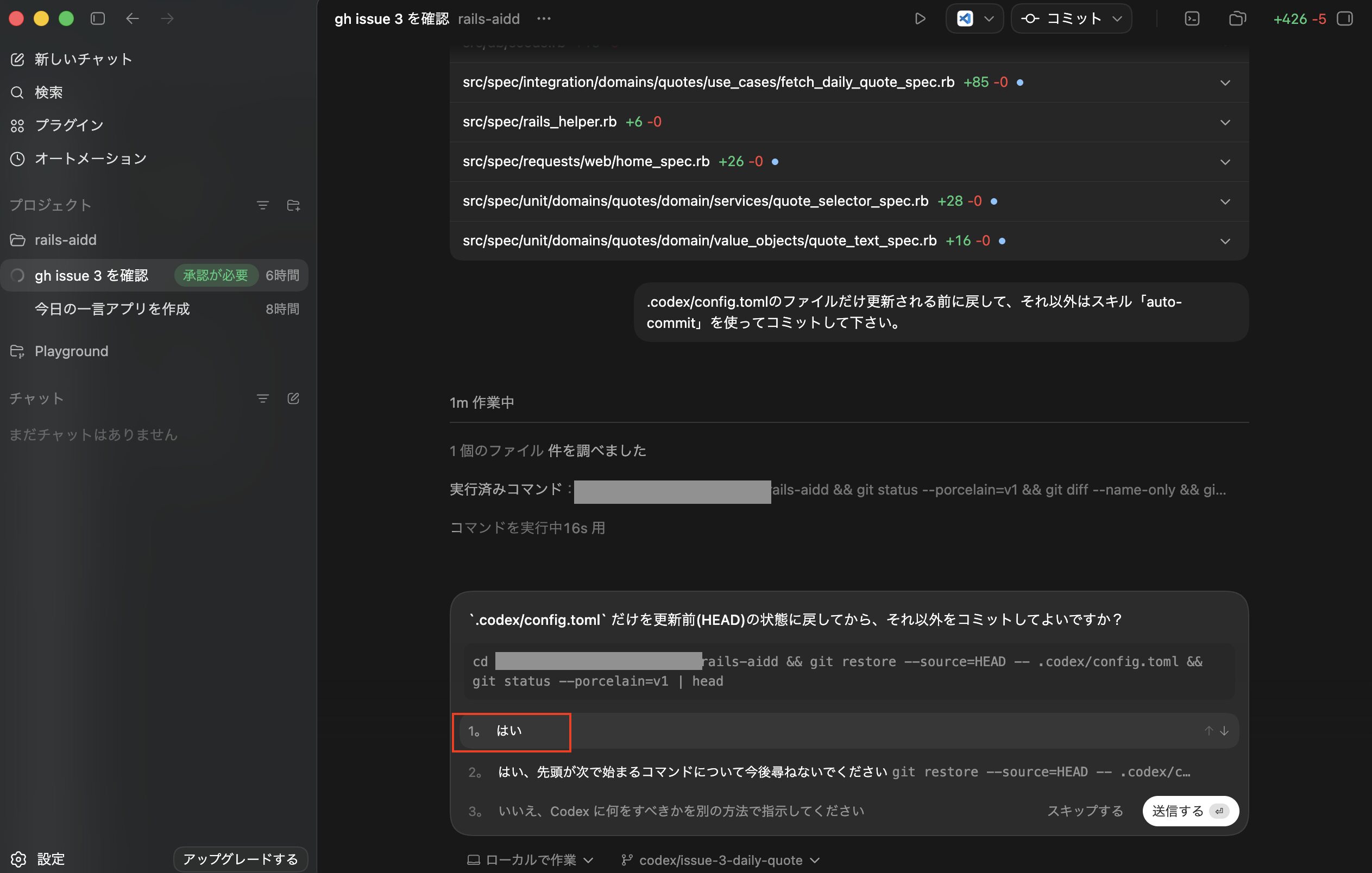
Task: Click the projects filter icon
Action: 263,205
